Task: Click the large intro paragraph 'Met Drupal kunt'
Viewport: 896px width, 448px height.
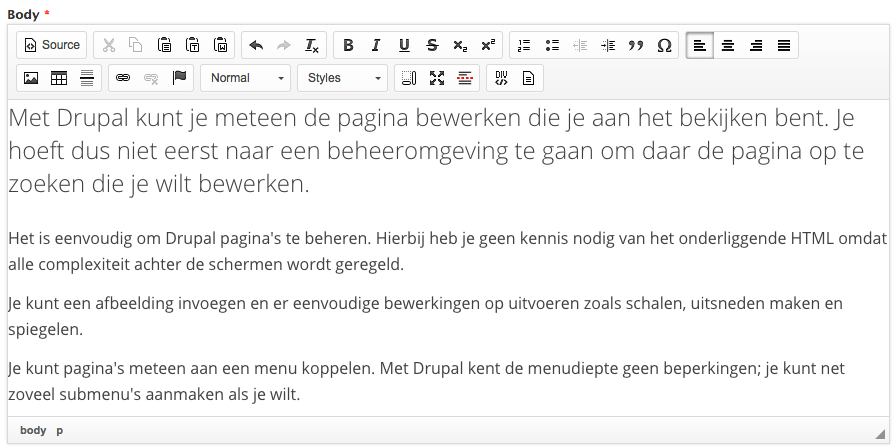Action: tap(437, 151)
